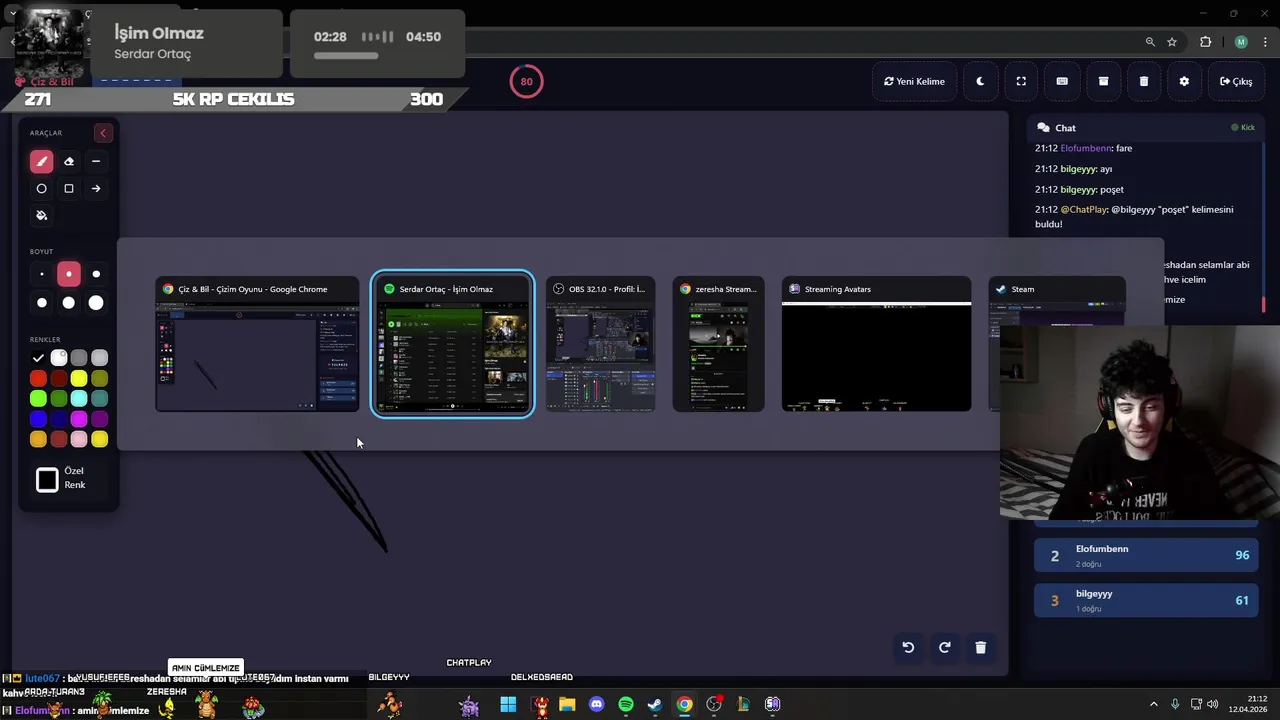Image resolution: width=1280 pixels, height=720 pixels.
Task: Choose the smallest brush size
Action: pos(41,274)
